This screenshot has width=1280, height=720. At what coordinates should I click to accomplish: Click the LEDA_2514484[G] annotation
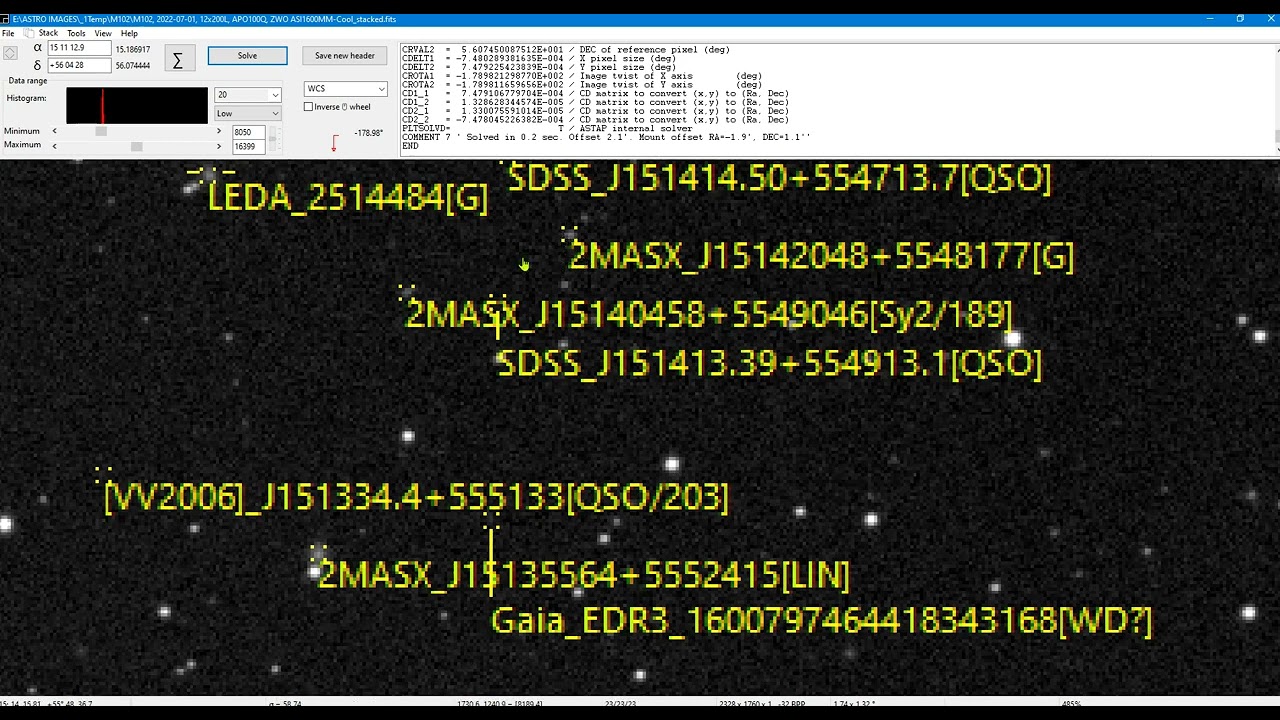[x=347, y=198]
